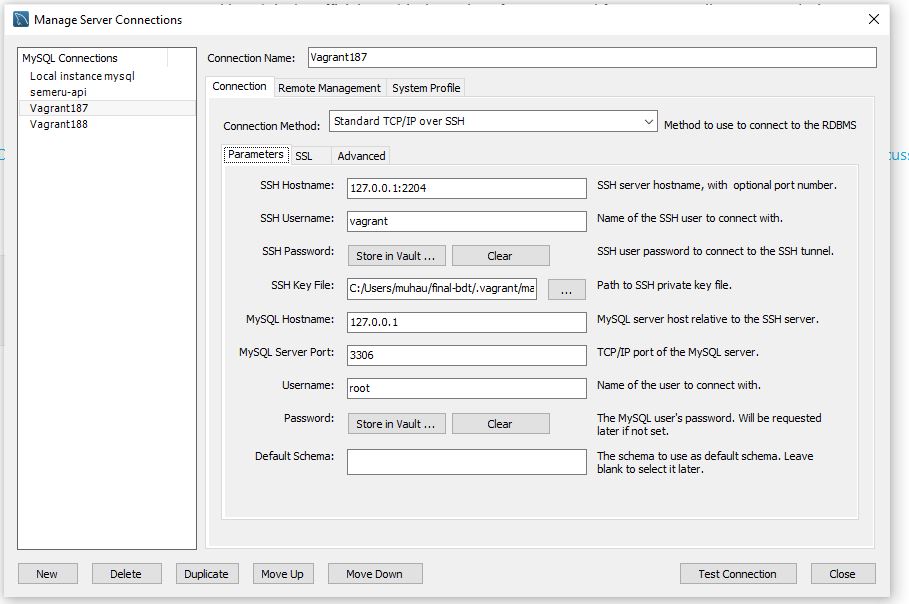Delete the selected connection
This screenshot has width=909, height=604.
coord(126,574)
